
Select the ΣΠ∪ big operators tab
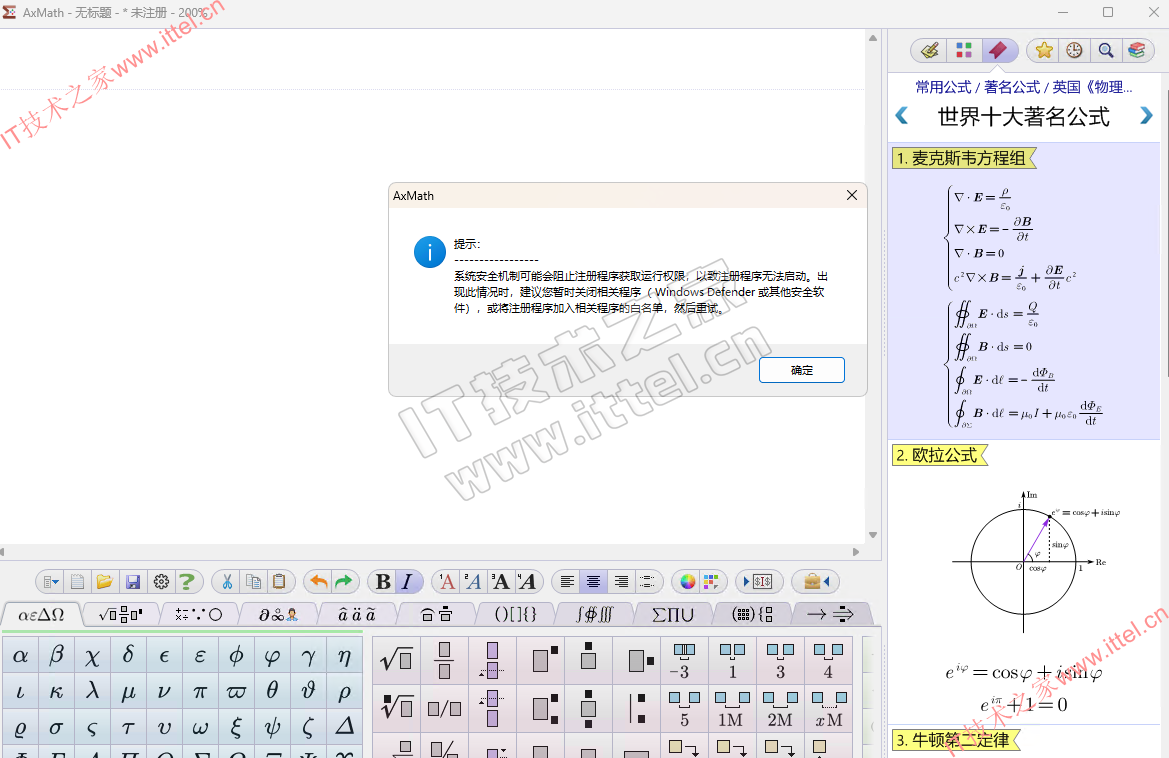click(x=672, y=614)
